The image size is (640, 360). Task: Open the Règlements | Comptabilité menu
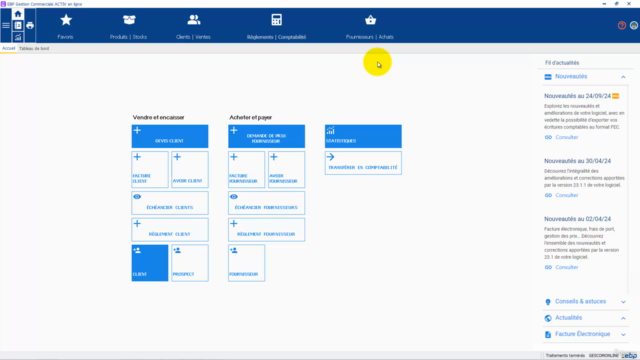(276, 26)
